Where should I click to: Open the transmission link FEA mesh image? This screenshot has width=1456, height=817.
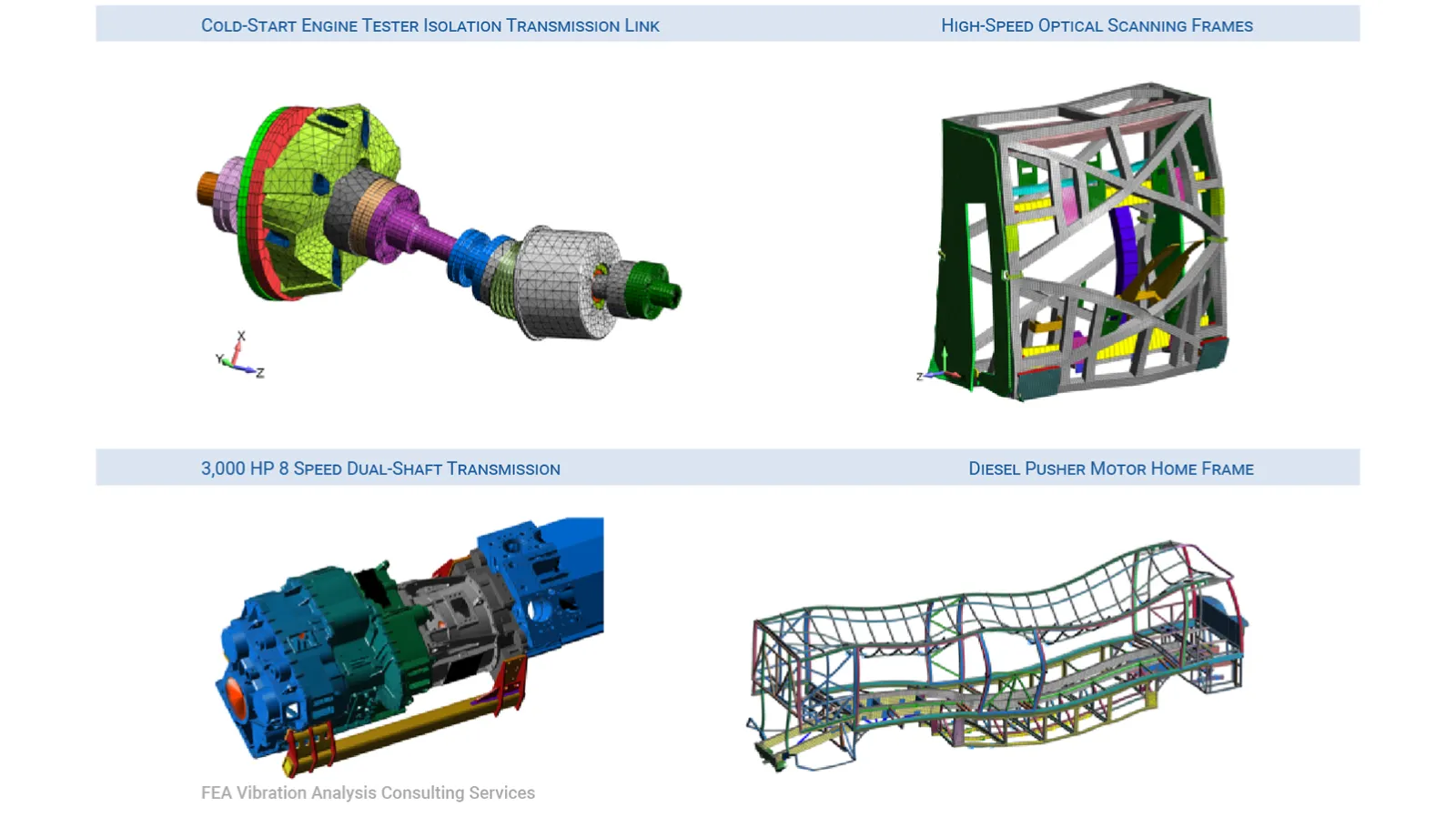(439, 222)
